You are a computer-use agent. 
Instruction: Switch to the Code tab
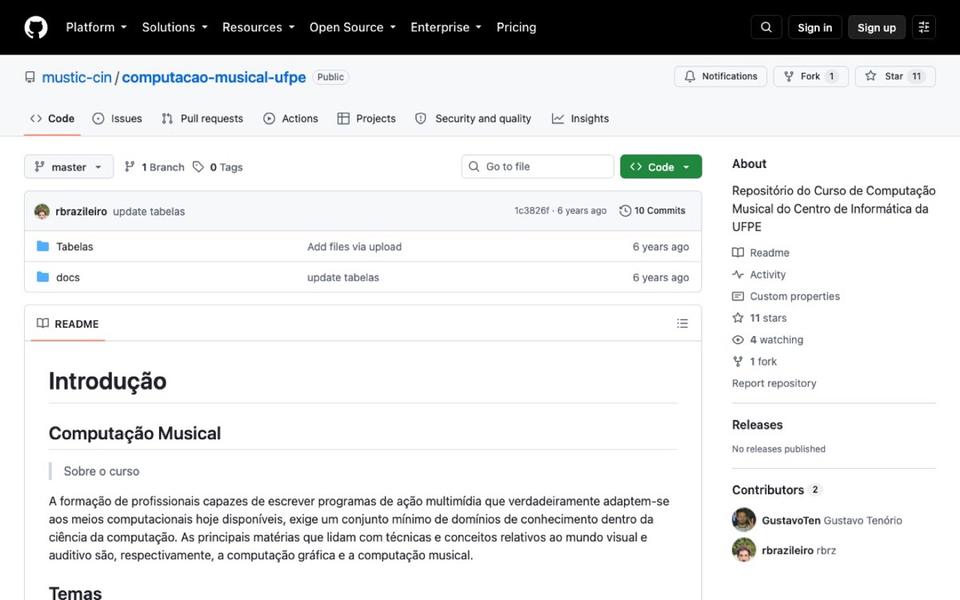point(52,119)
